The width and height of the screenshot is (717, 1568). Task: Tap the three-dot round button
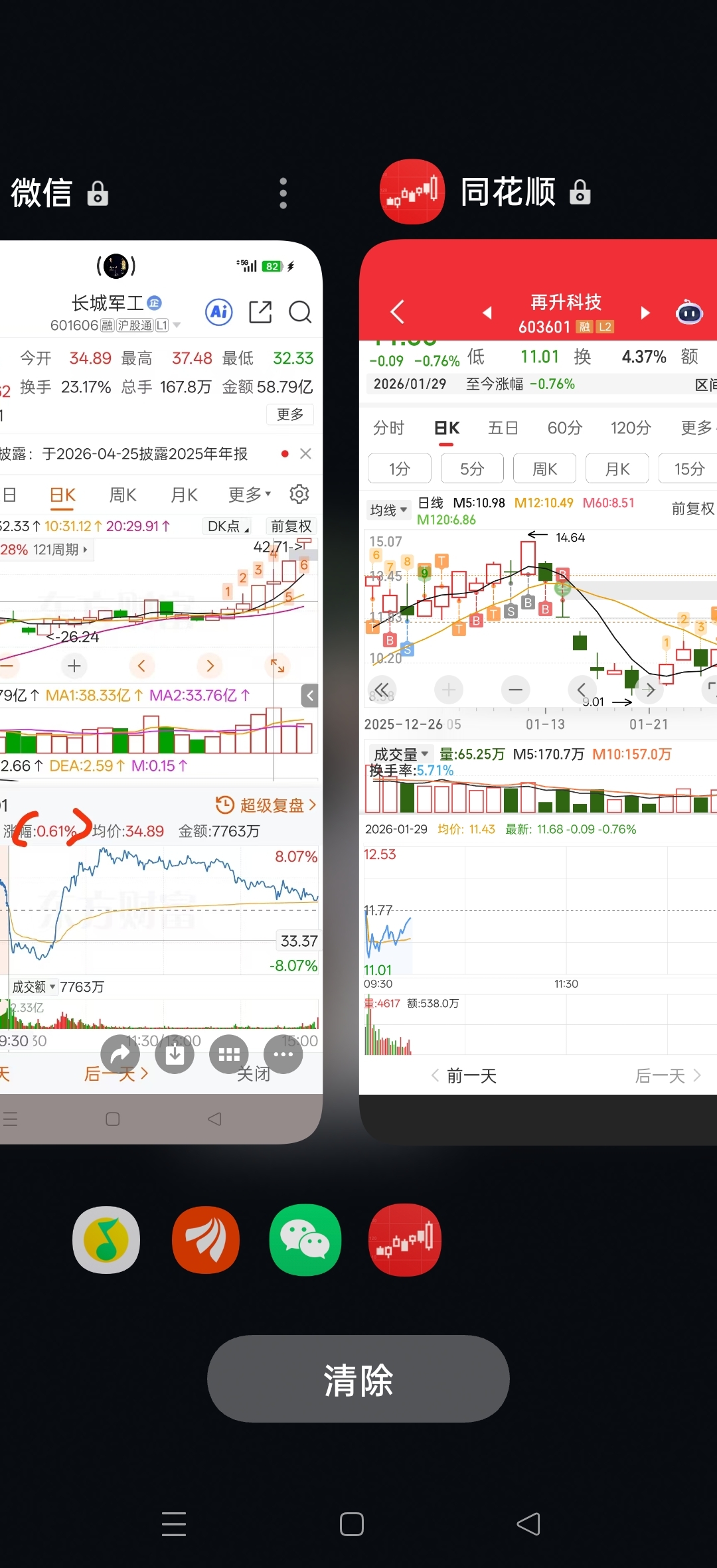283,1054
